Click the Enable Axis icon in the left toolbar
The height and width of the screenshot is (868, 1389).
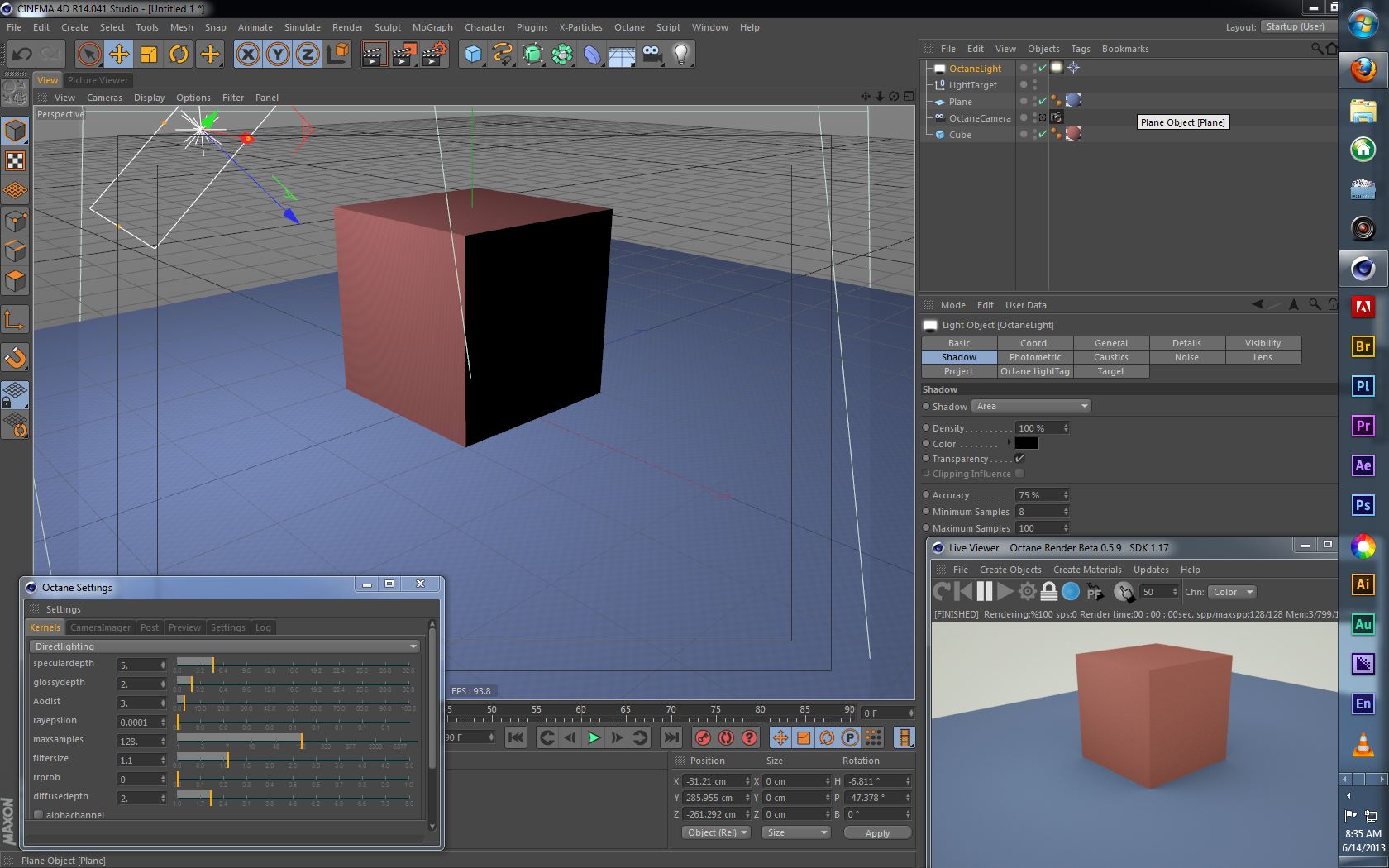(x=16, y=319)
